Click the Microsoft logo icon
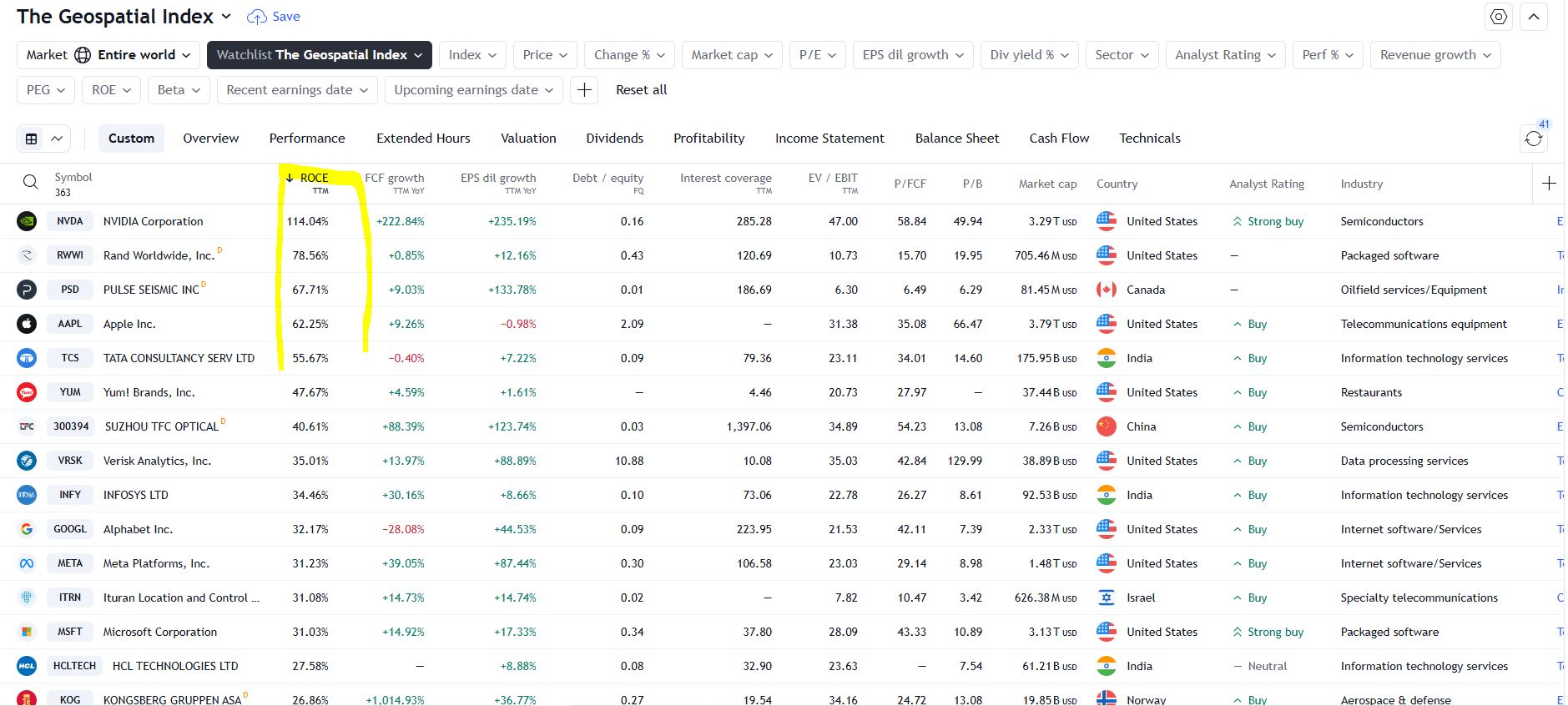Screen dimensions: 1568x706 coord(27,632)
